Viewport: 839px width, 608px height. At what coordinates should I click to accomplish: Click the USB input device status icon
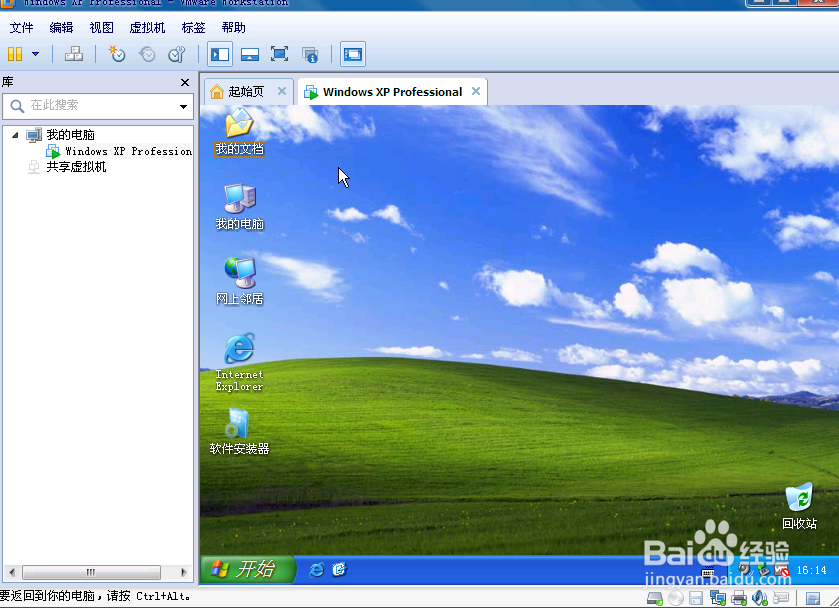click(781, 598)
